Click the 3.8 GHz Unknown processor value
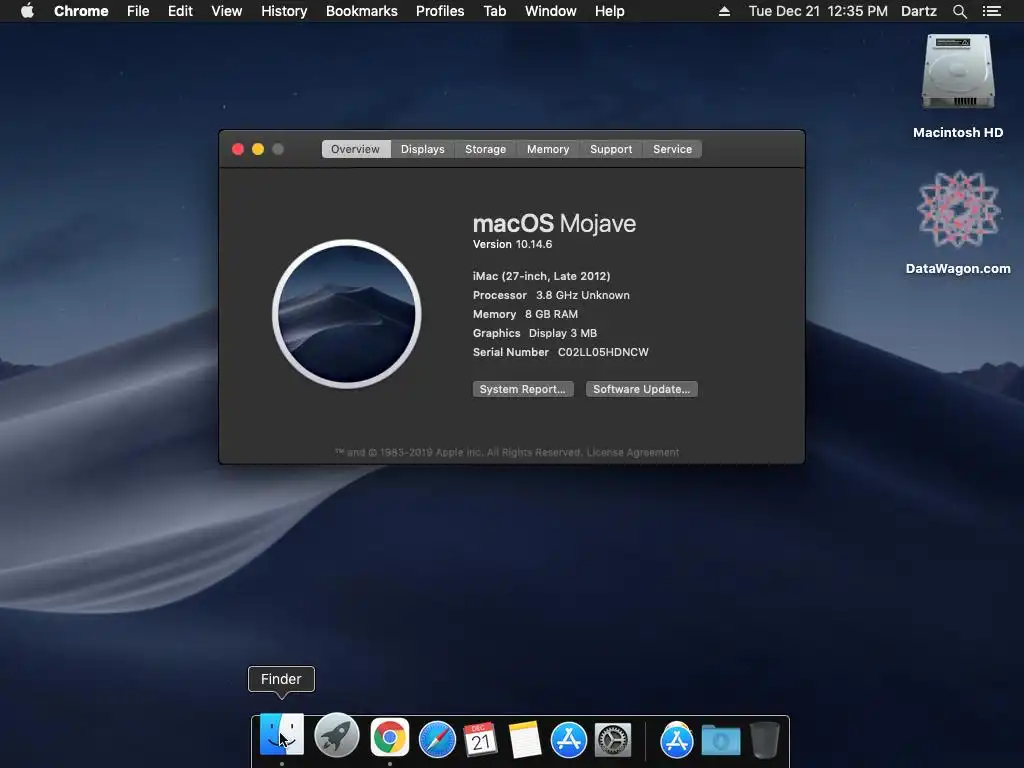The width and height of the screenshot is (1024, 768). coord(583,295)
